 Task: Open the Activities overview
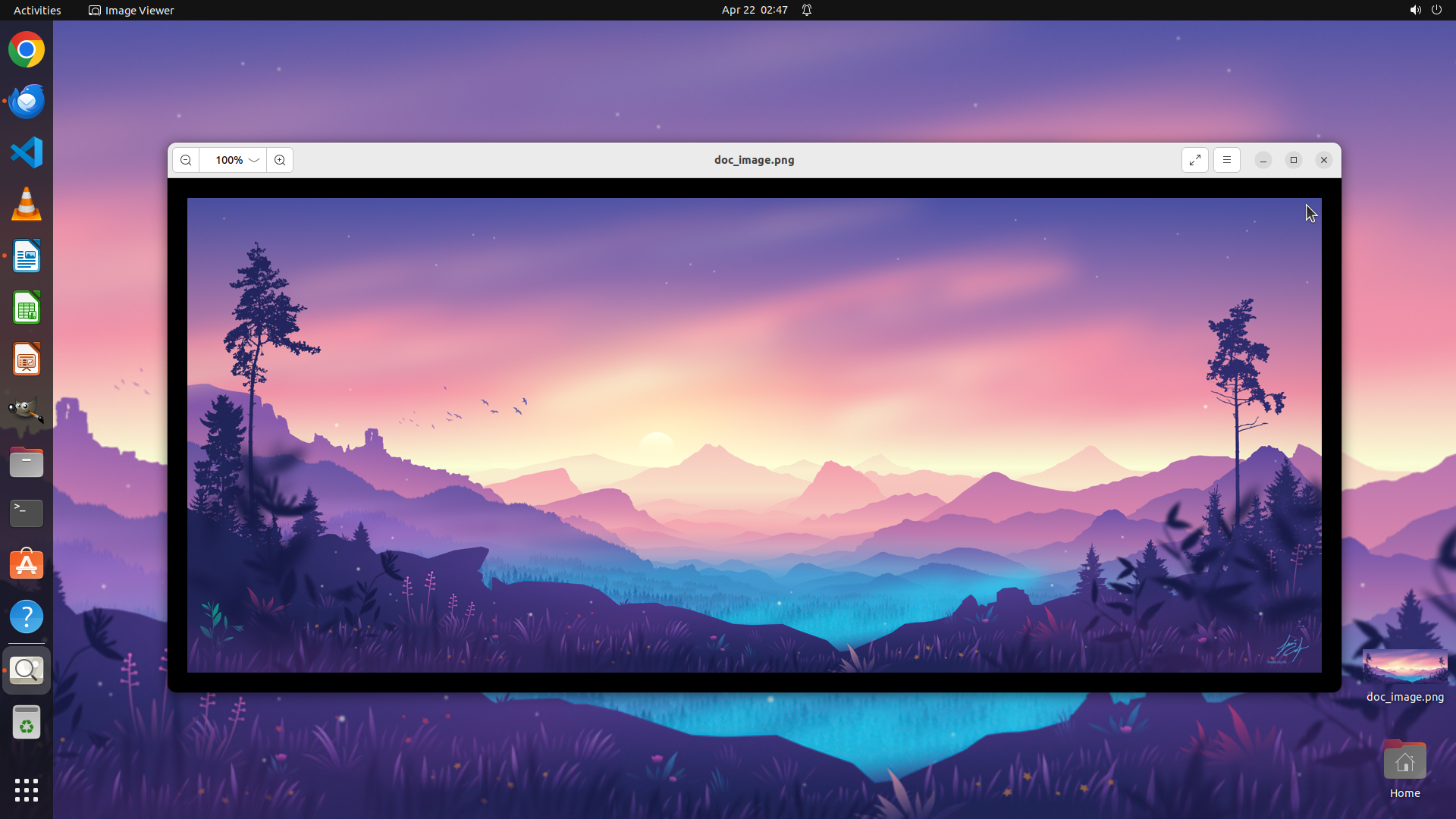click(x=37, y=10)
